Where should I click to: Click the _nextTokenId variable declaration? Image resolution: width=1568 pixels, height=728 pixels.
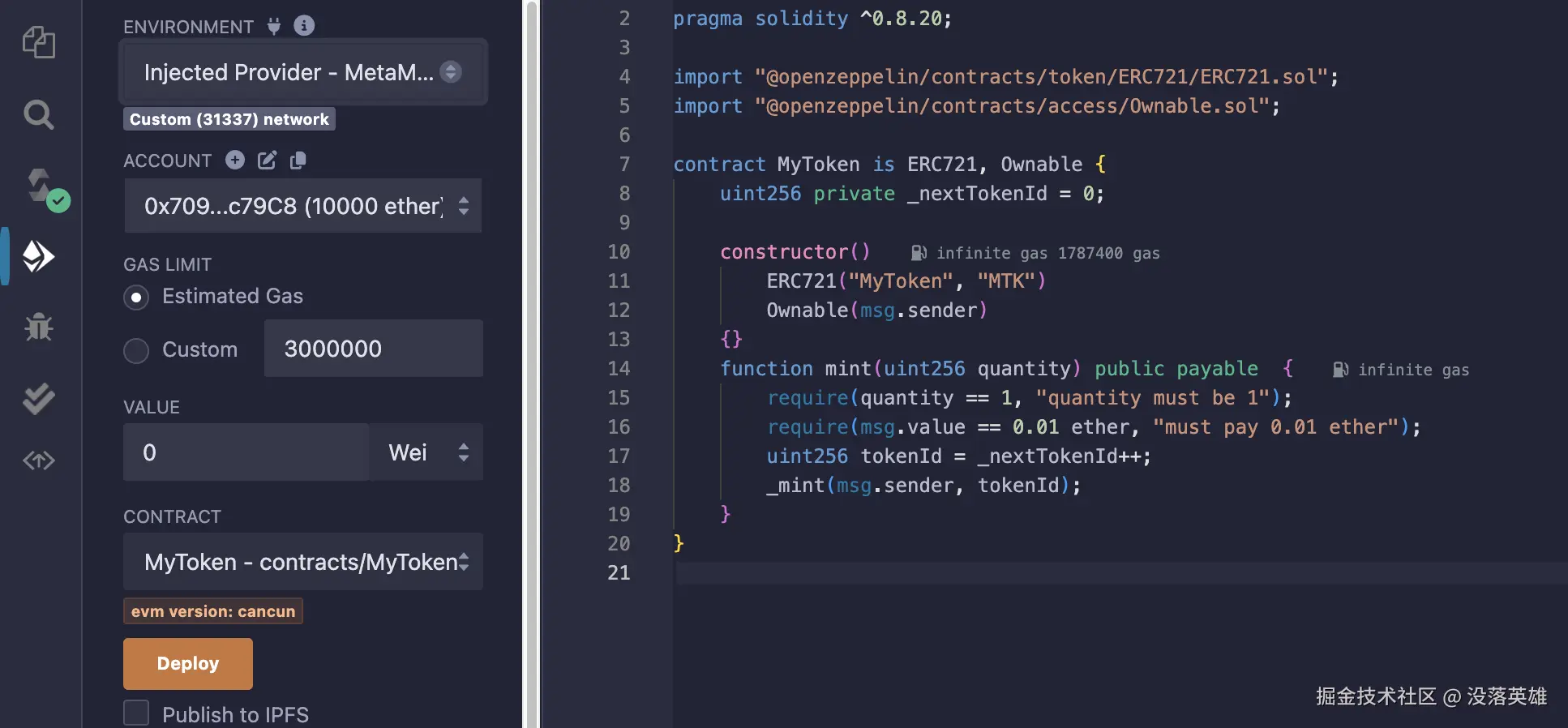912,194
